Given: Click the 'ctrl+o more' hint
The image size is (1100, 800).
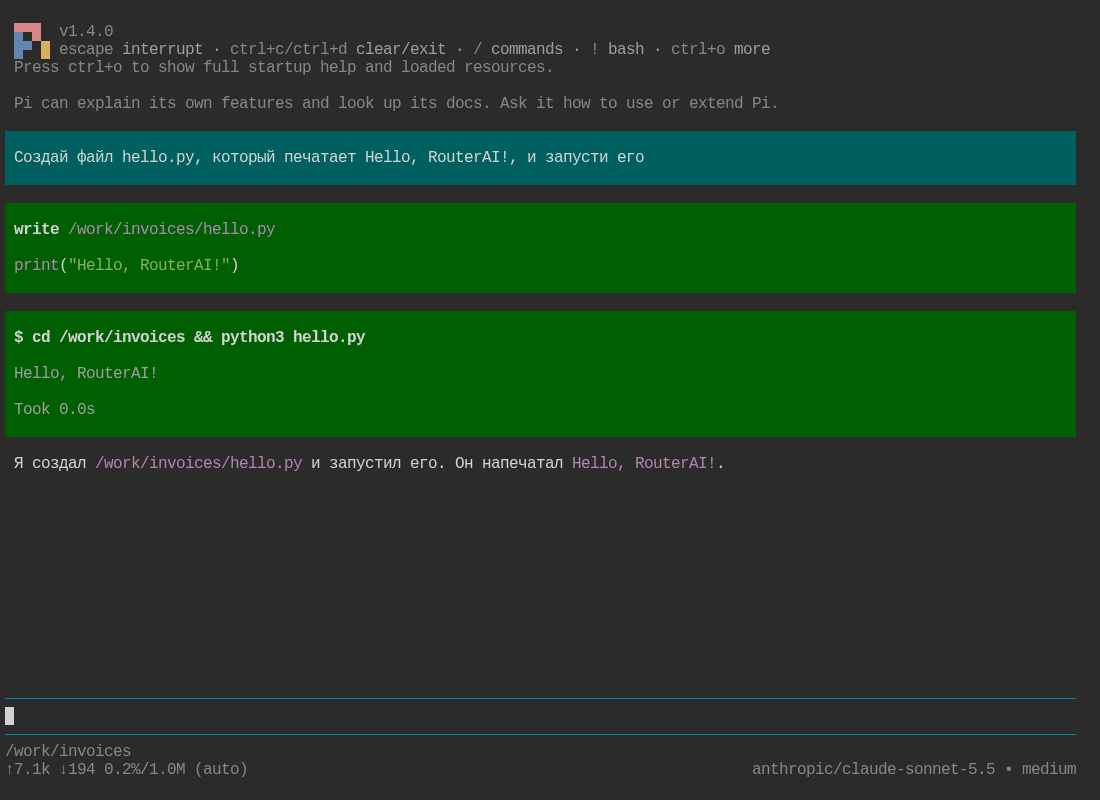Looking at the screenshot, I should coord(720,49).
